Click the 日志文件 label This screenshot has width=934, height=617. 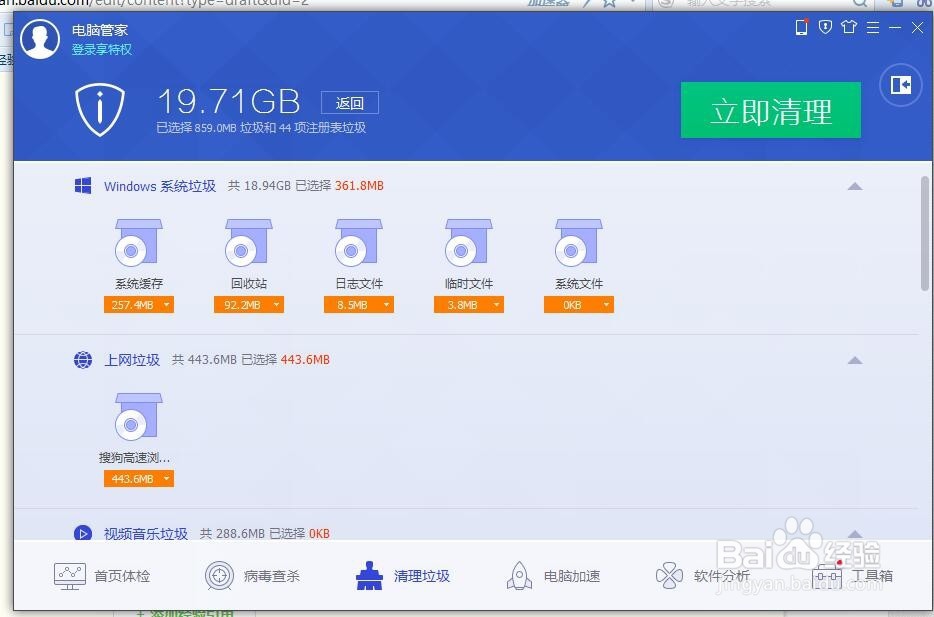tap(359, 283)
